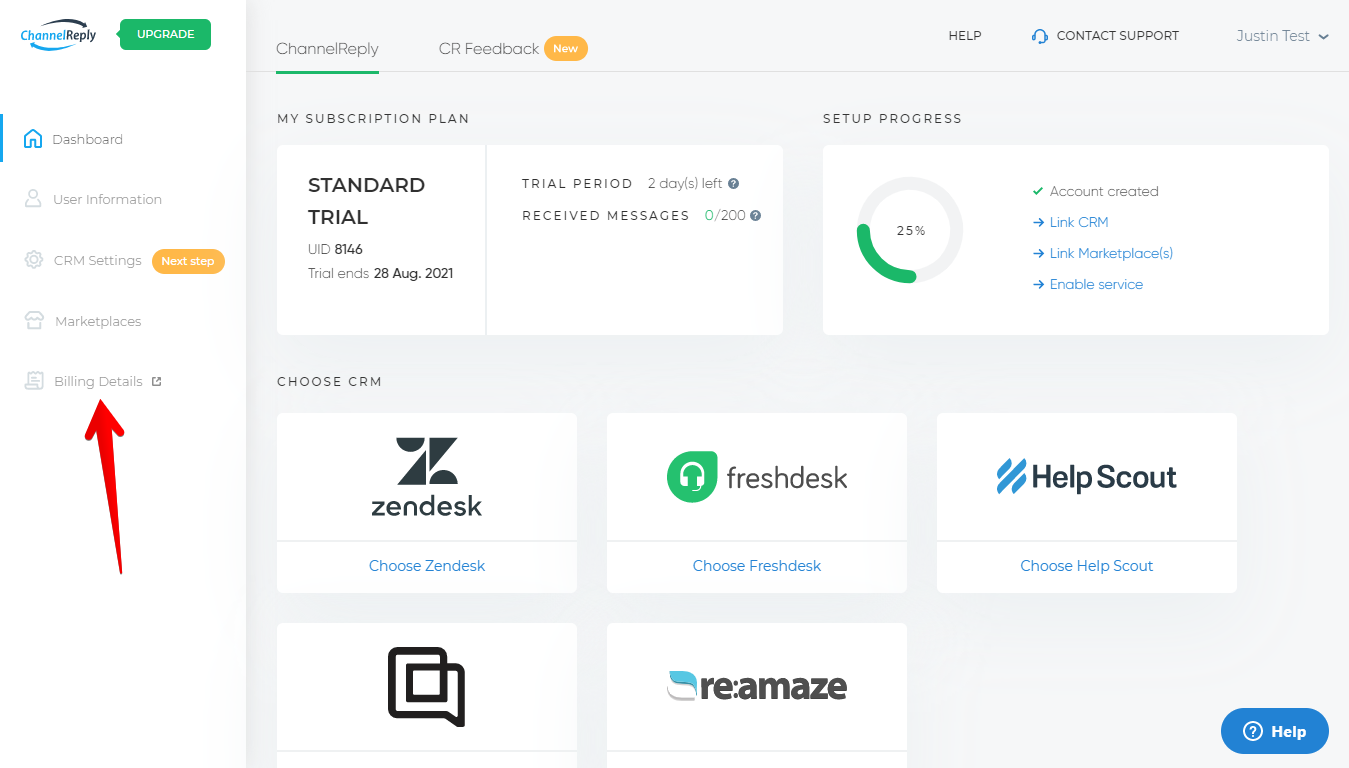Click Choose Zendesk
1349x768 pixels.
(427, 566)
